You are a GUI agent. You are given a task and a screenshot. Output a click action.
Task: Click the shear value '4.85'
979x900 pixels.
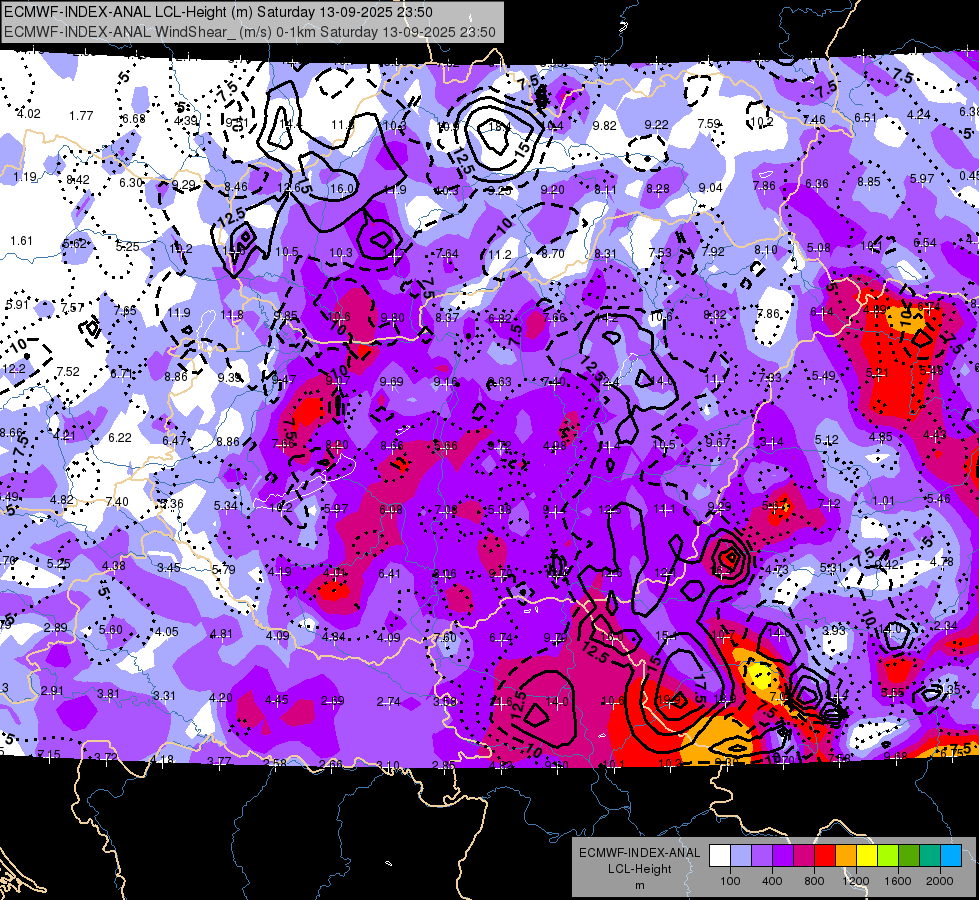coord(881,437)
